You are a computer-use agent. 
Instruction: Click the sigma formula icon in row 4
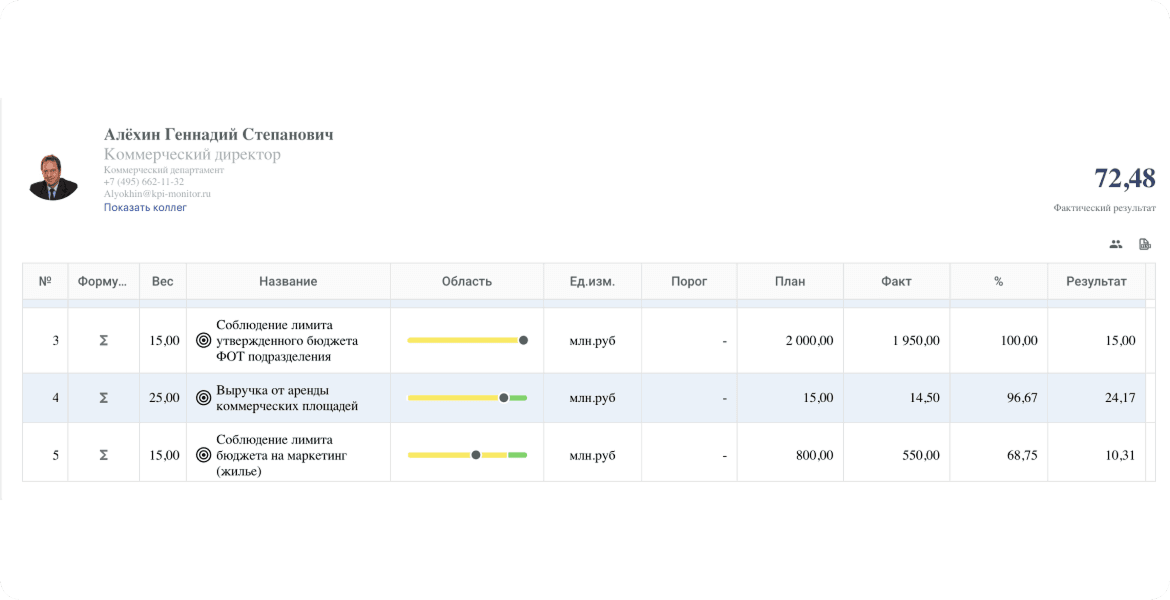(104, 398)
